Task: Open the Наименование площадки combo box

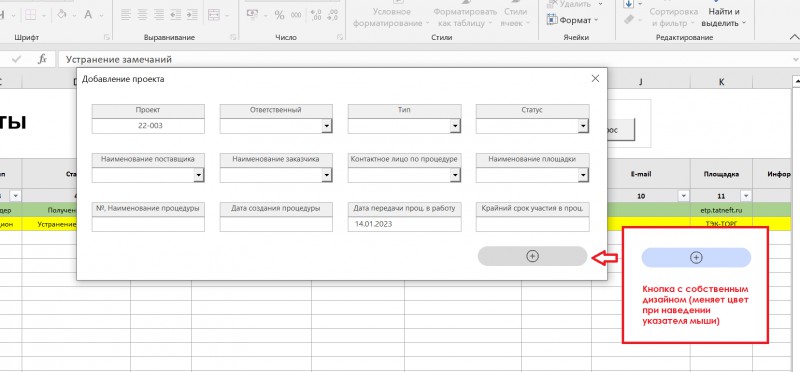Action: coord(584,175)
